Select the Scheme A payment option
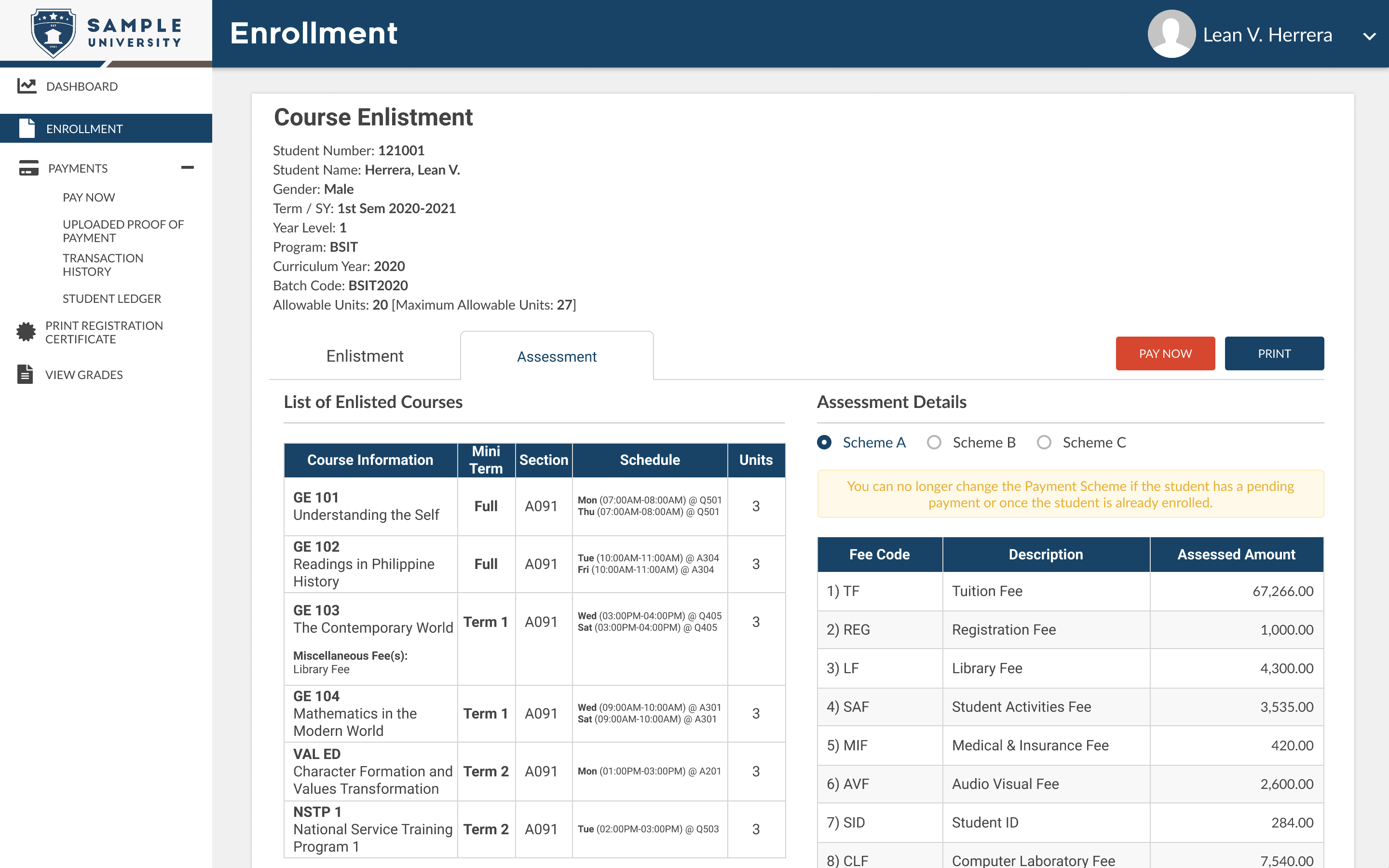Screen dimensions: 1389x868 pyautogui.click(x=824, y=442)
